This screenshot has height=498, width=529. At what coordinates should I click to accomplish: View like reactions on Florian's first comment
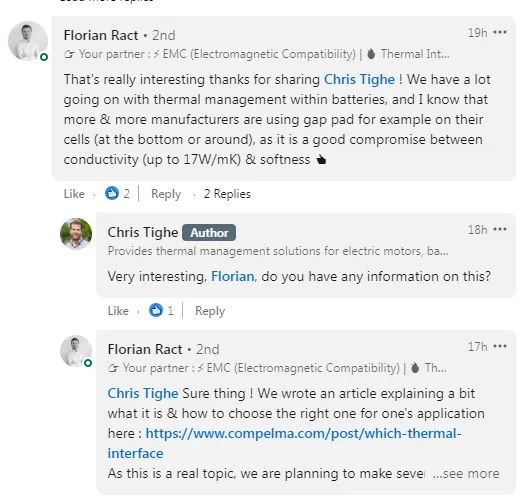click(x=117, y=194)
